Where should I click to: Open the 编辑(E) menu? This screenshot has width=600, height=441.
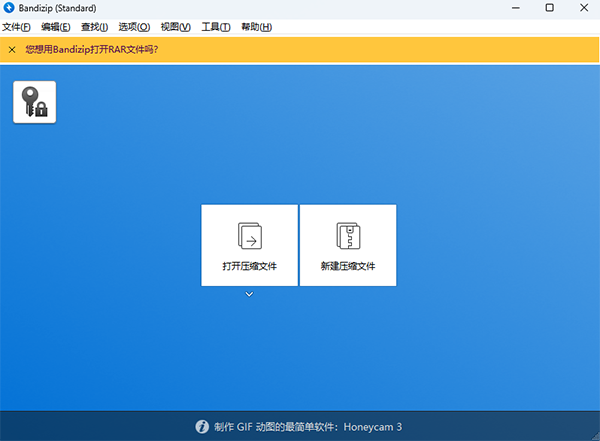tap(56, 27)
